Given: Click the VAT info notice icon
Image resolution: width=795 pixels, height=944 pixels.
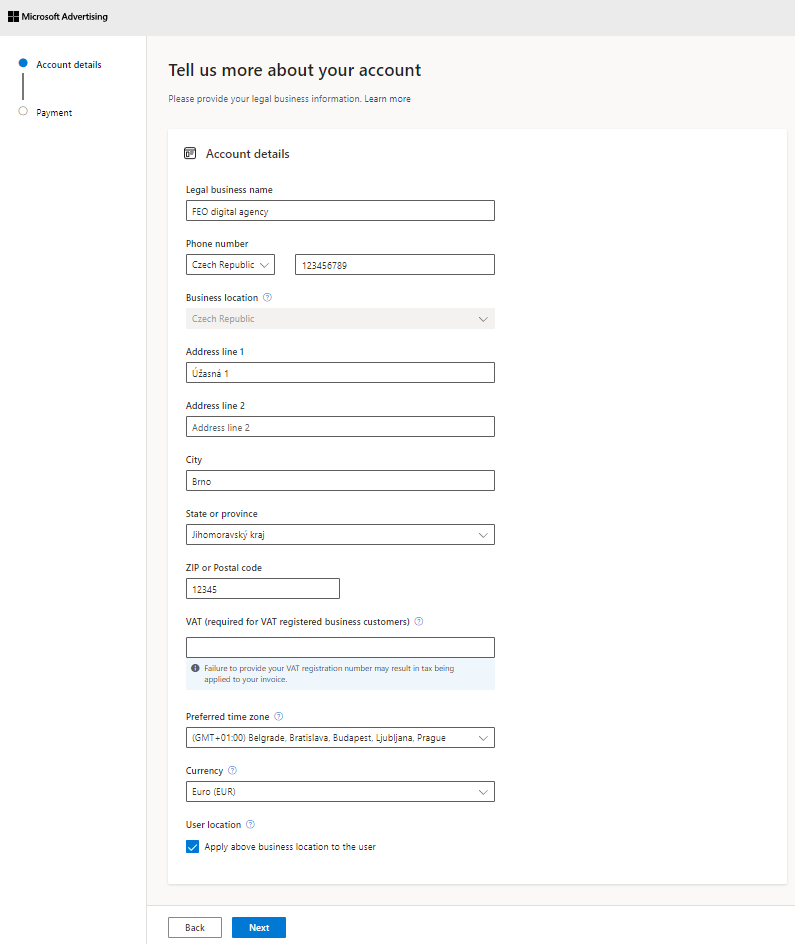Looking at the screenshot, I should pyautogui.click(x=195, y=668).
